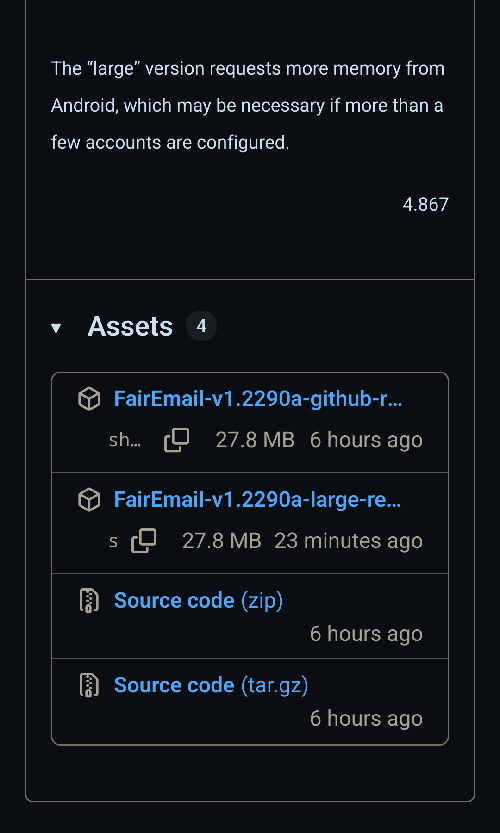
Task: Download the FairEmail-v1.2290a-large release file
Action: pyautogui.click(x=258, y=500)
